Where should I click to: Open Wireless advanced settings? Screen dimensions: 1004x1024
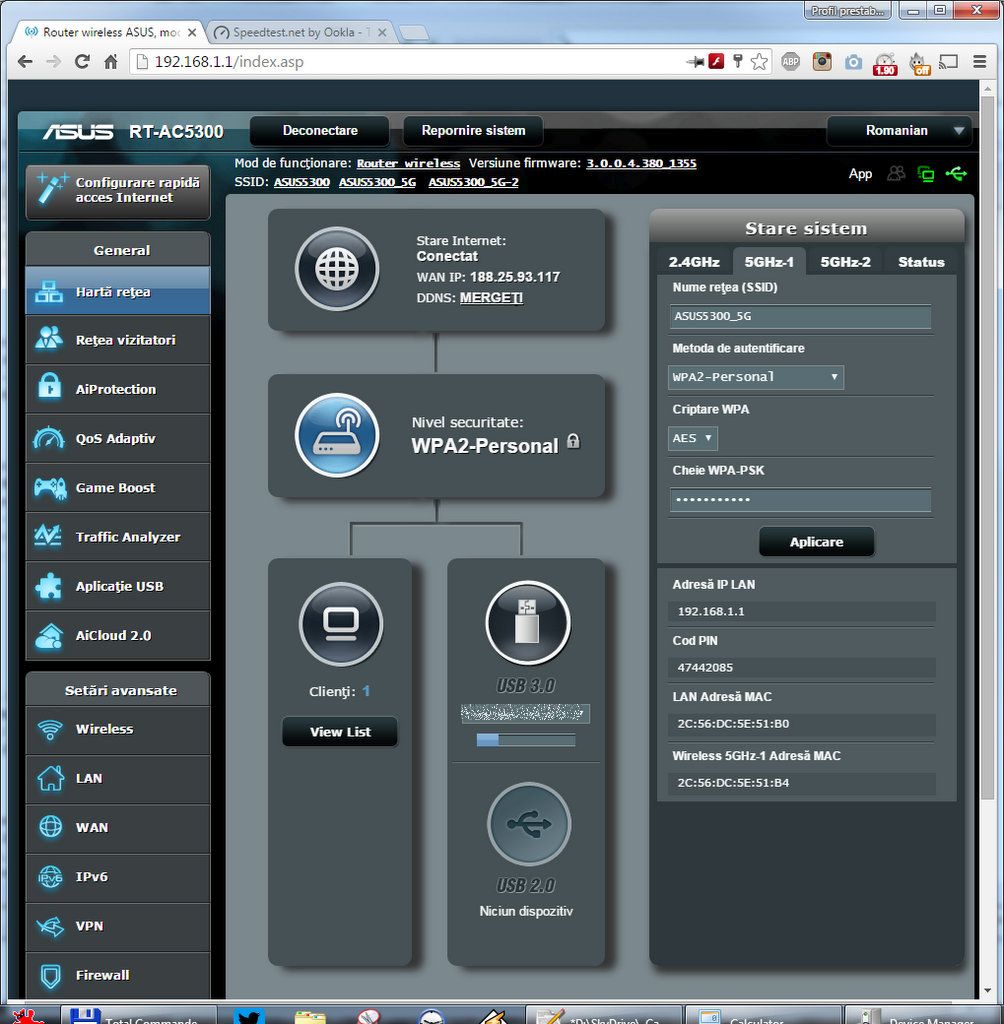pyautogui.click(x=118, y=729)
